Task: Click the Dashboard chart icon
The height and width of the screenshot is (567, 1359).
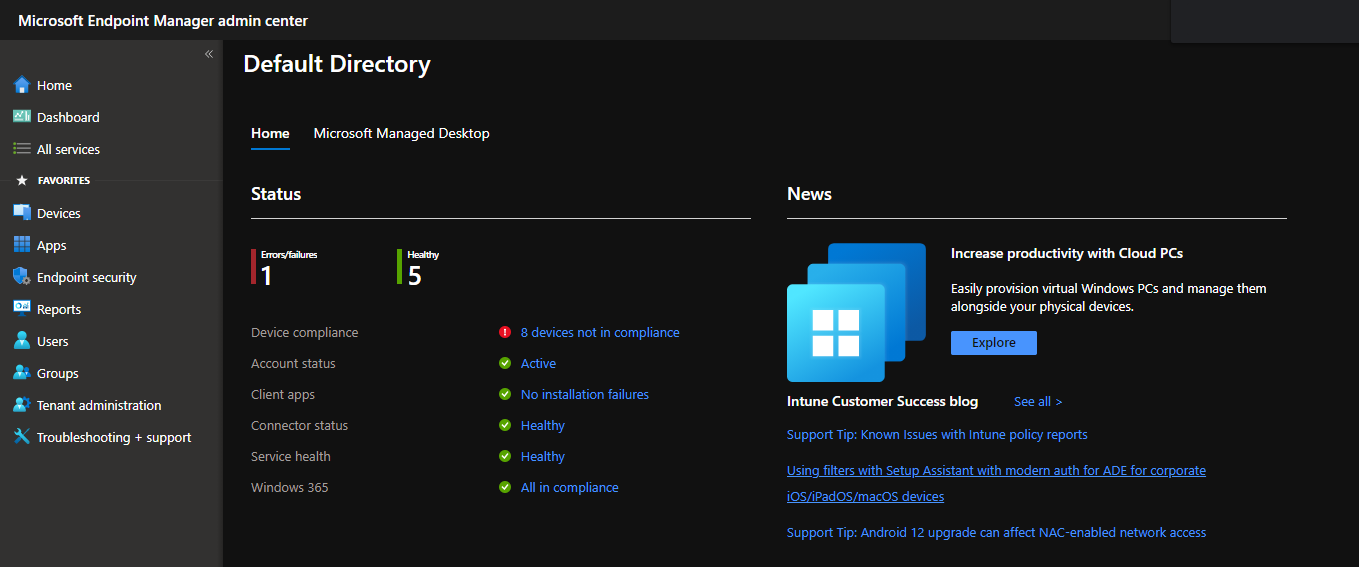Action: 22,117
